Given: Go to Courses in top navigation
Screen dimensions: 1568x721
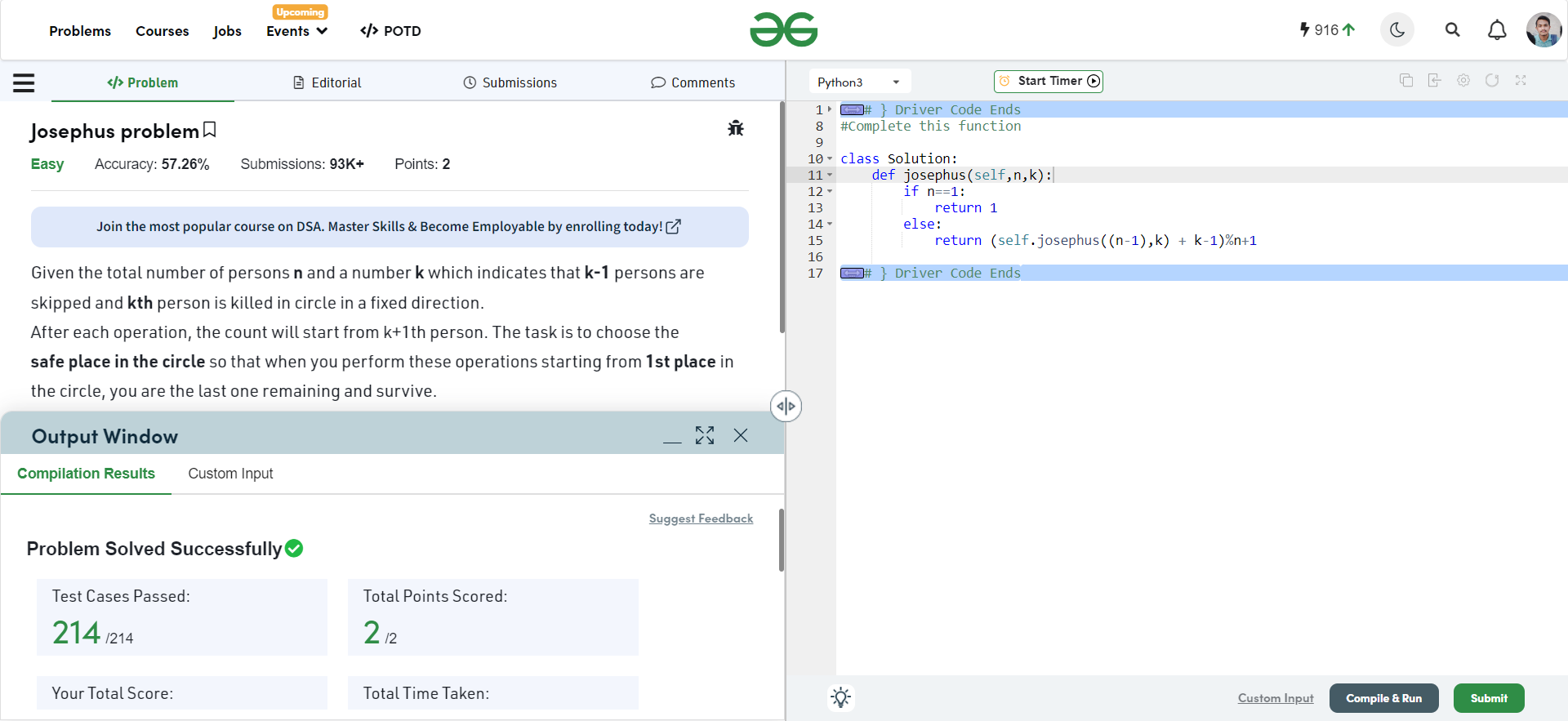Looking at the screenshot, I should point(162,31).
